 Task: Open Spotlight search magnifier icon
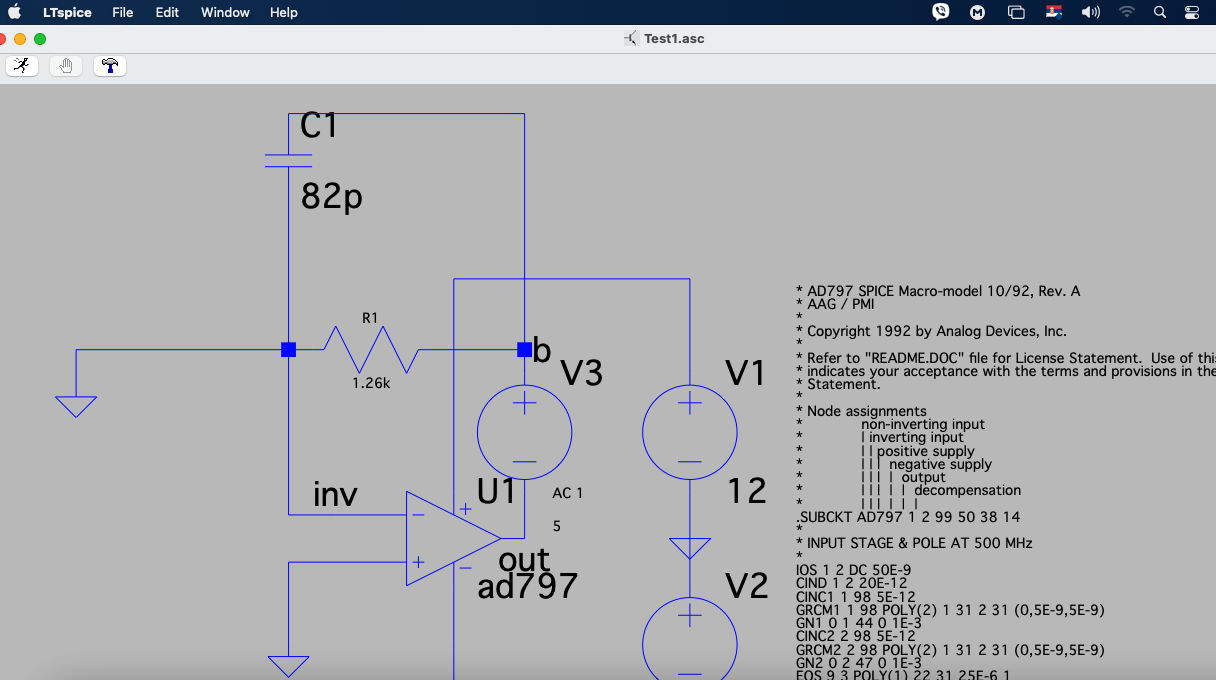tap(1160, 12)
